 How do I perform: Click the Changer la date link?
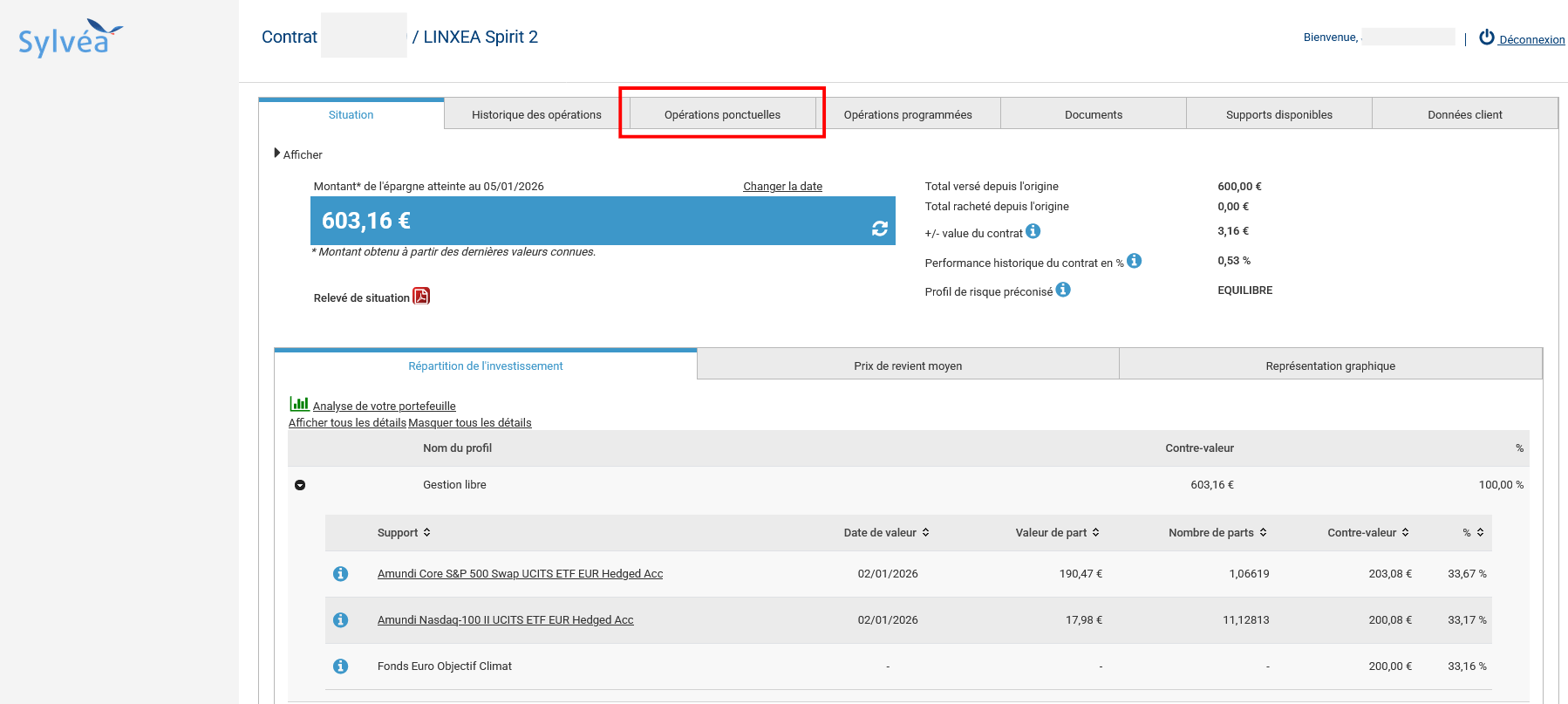pos(782,187)
